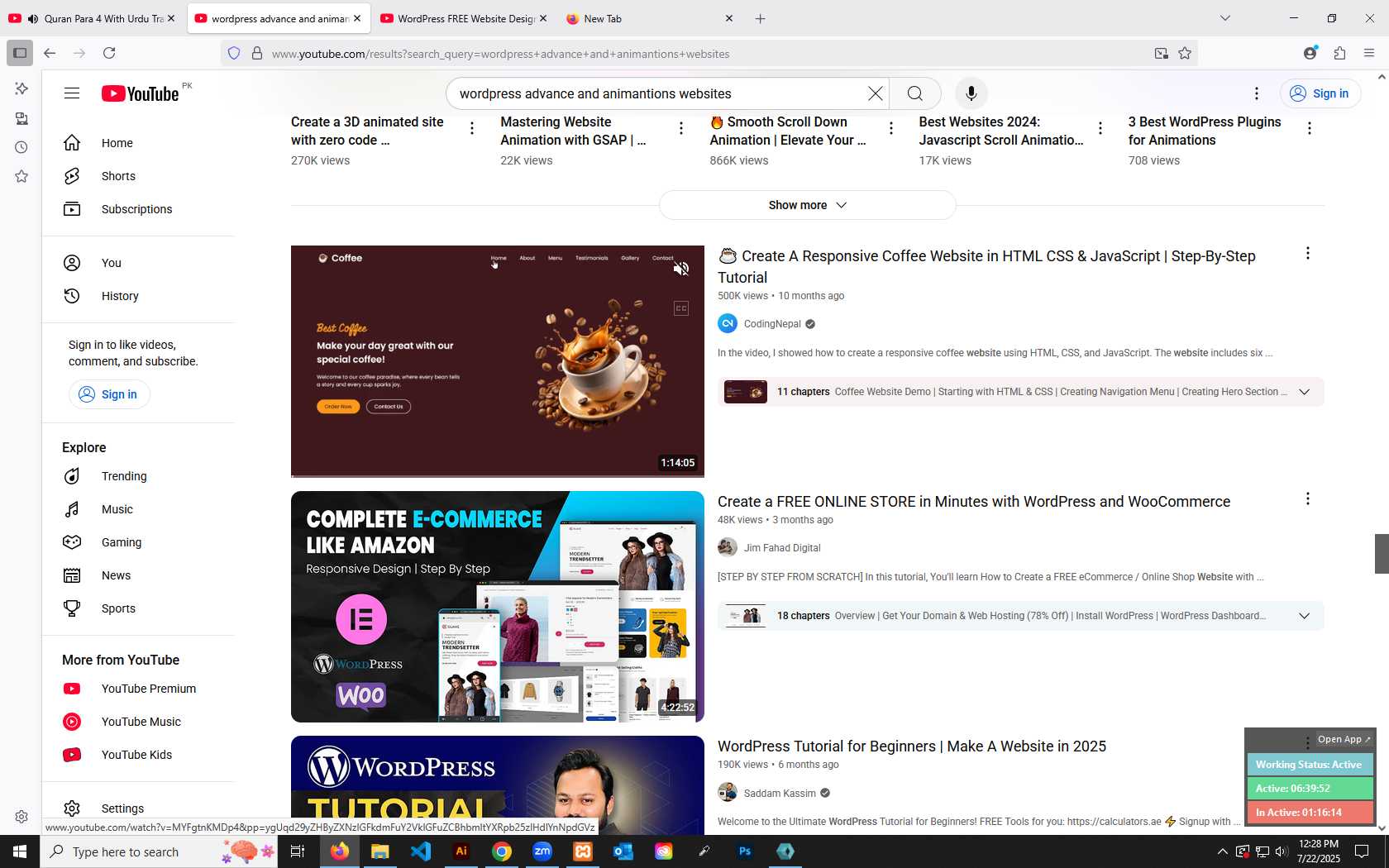Click the page vertical scrollbar thumb
The width and height of the screenshot is (1389, 868).
[1382, 554]
